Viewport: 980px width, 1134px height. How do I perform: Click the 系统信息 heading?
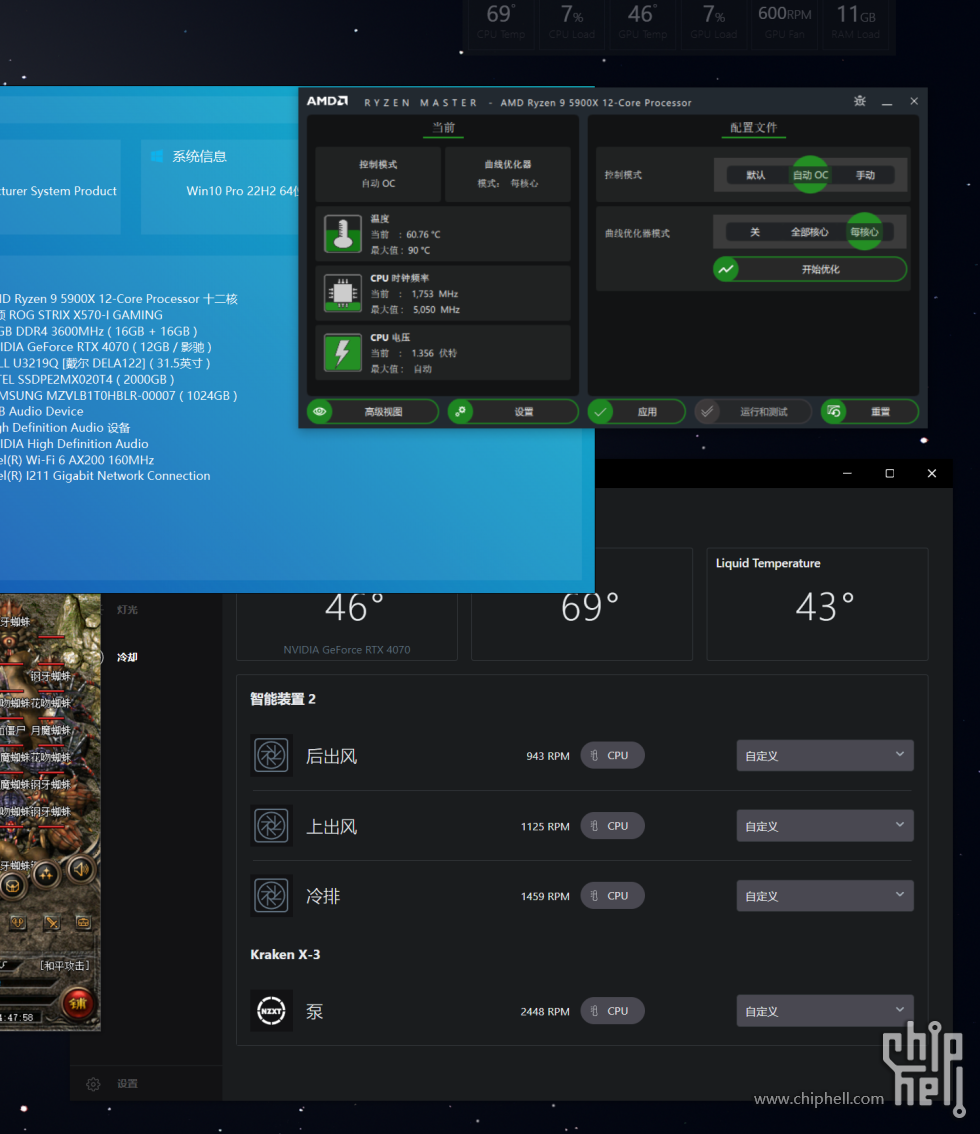(x=199, y=156)
